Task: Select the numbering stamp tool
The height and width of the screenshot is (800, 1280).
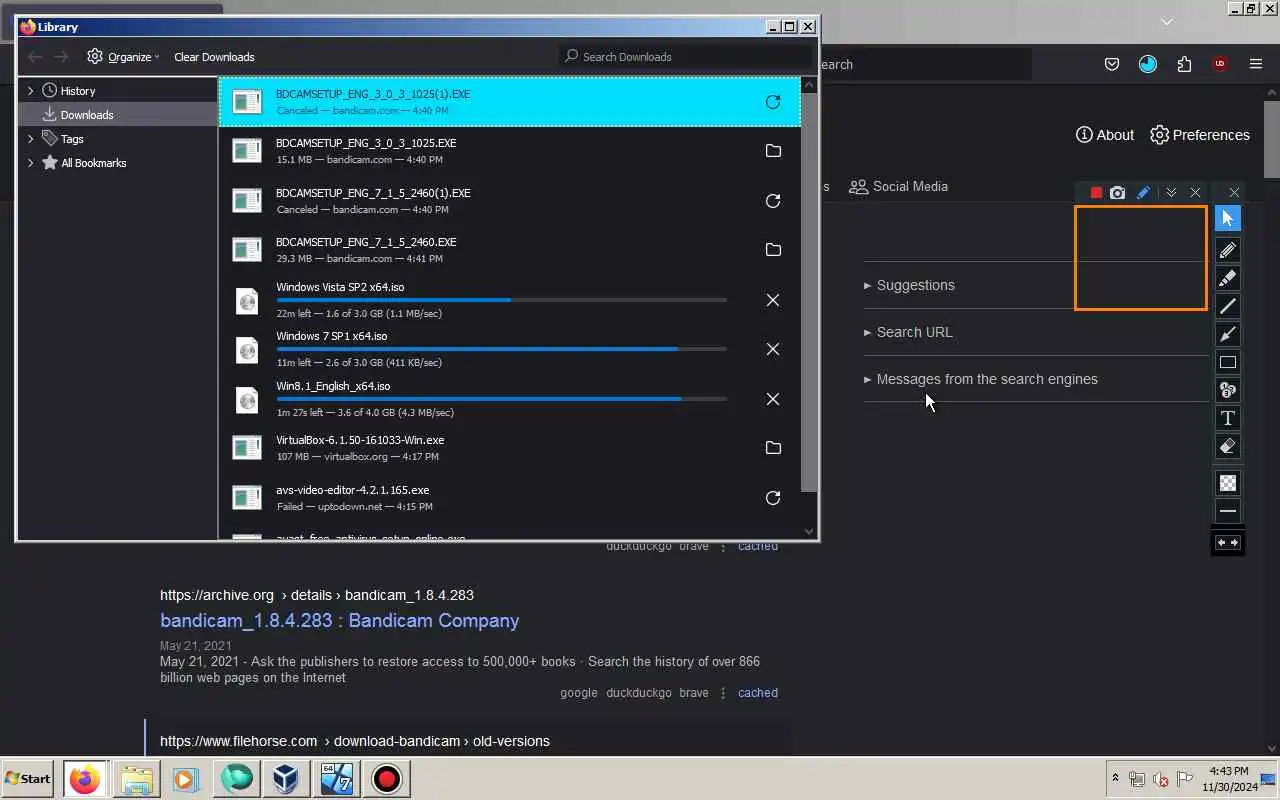Action: click(1228, 390)
